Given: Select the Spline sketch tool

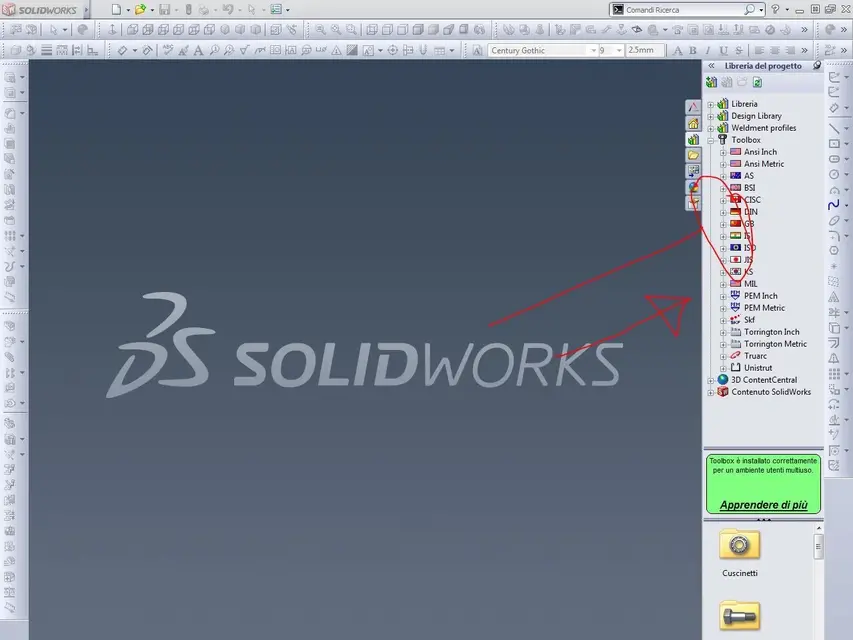Looking at the screenshot, I should 834,205.
